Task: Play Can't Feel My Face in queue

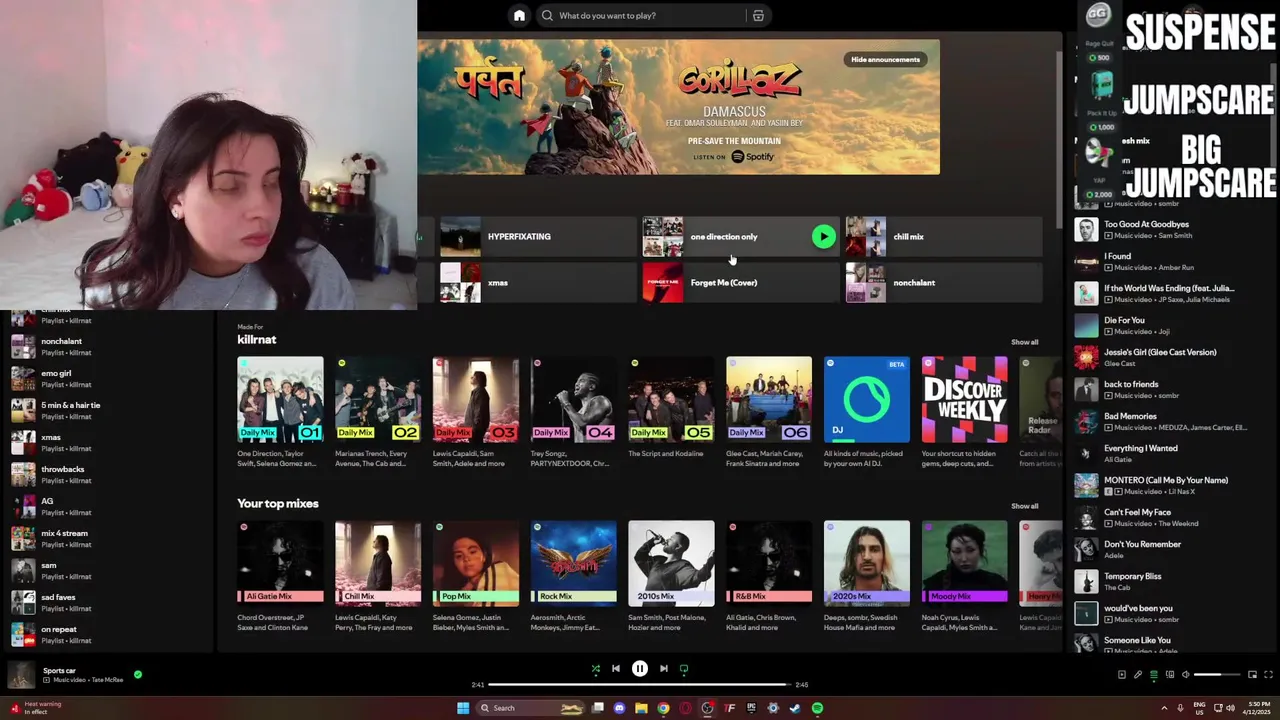Action: [x=1170, y=517]
